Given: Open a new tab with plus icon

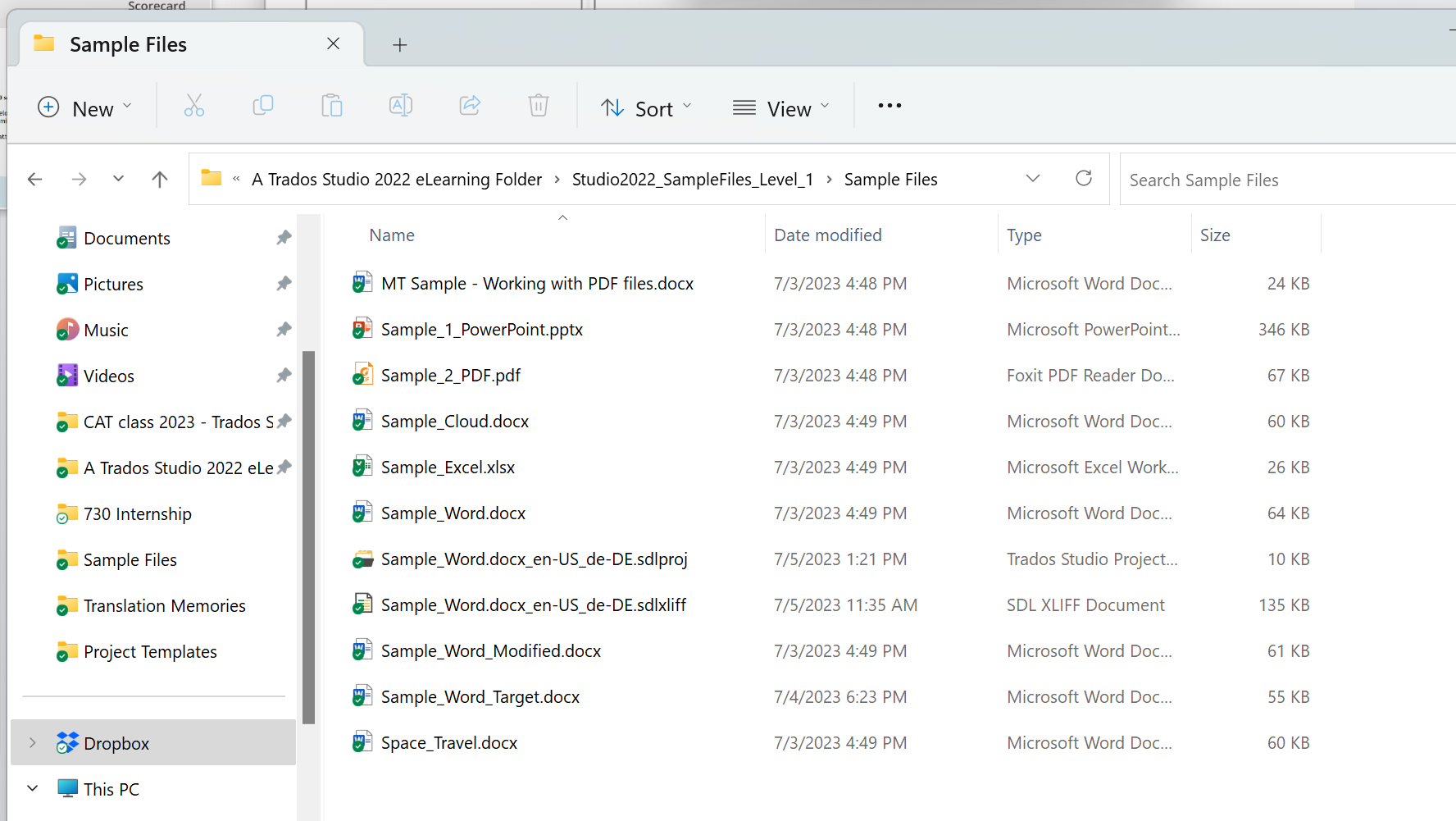Looking at the screenshot, I should click(399, 45).
